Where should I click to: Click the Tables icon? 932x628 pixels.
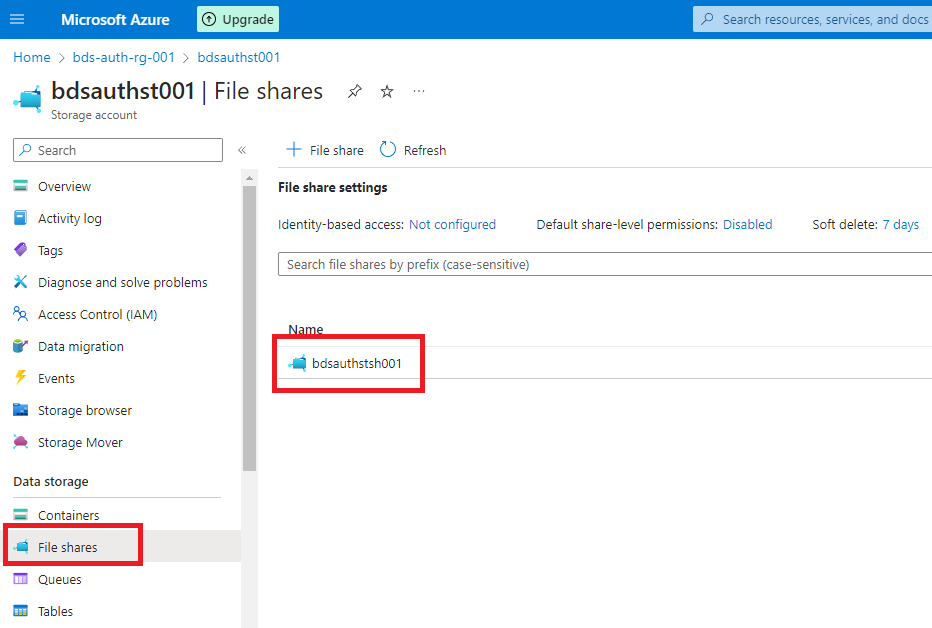coord(20,611)
